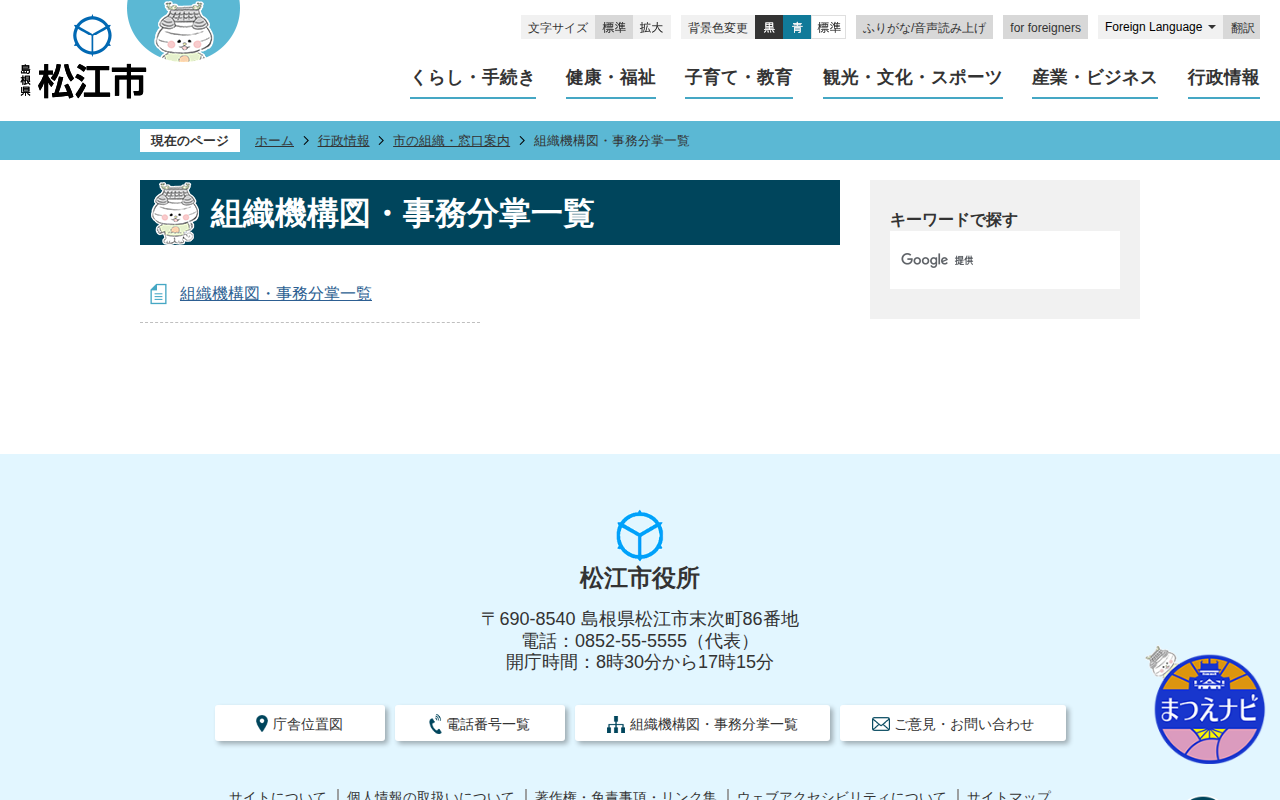The image size is (1280, 800).
Task: Click the キーワードで探す heading
Action: coord(954,220)
